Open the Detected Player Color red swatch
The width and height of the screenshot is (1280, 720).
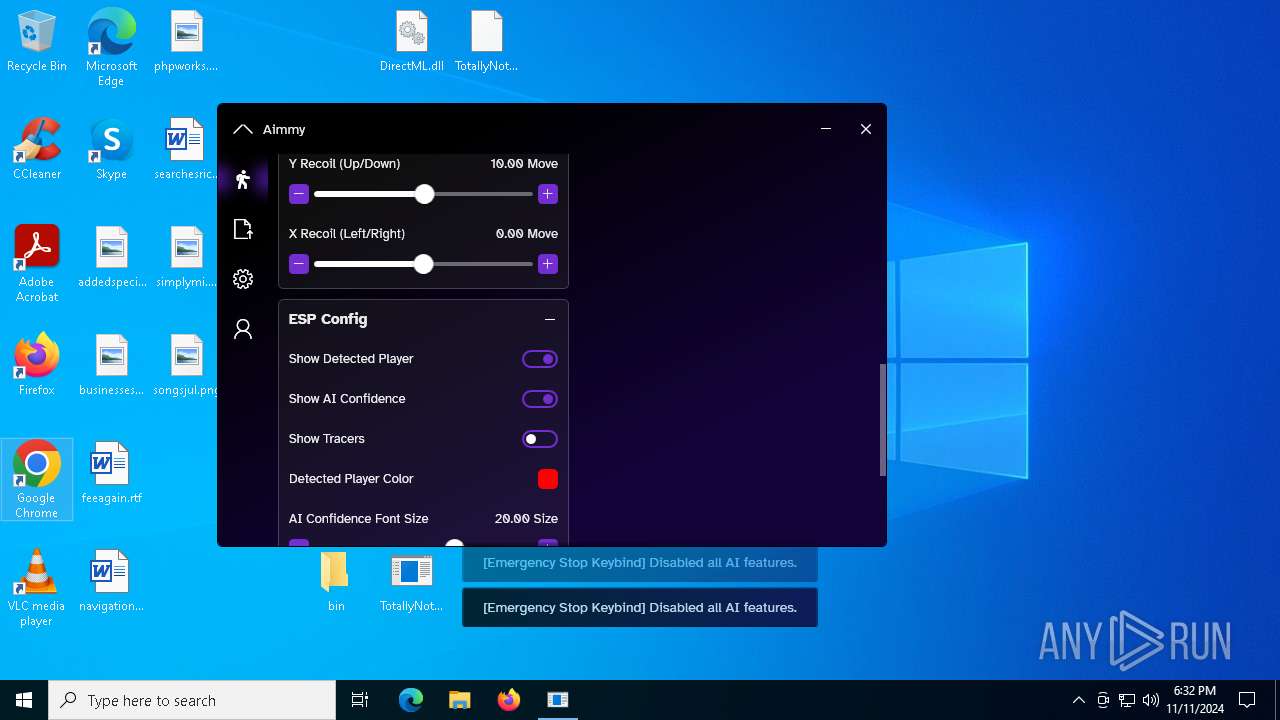click(548, 479)
